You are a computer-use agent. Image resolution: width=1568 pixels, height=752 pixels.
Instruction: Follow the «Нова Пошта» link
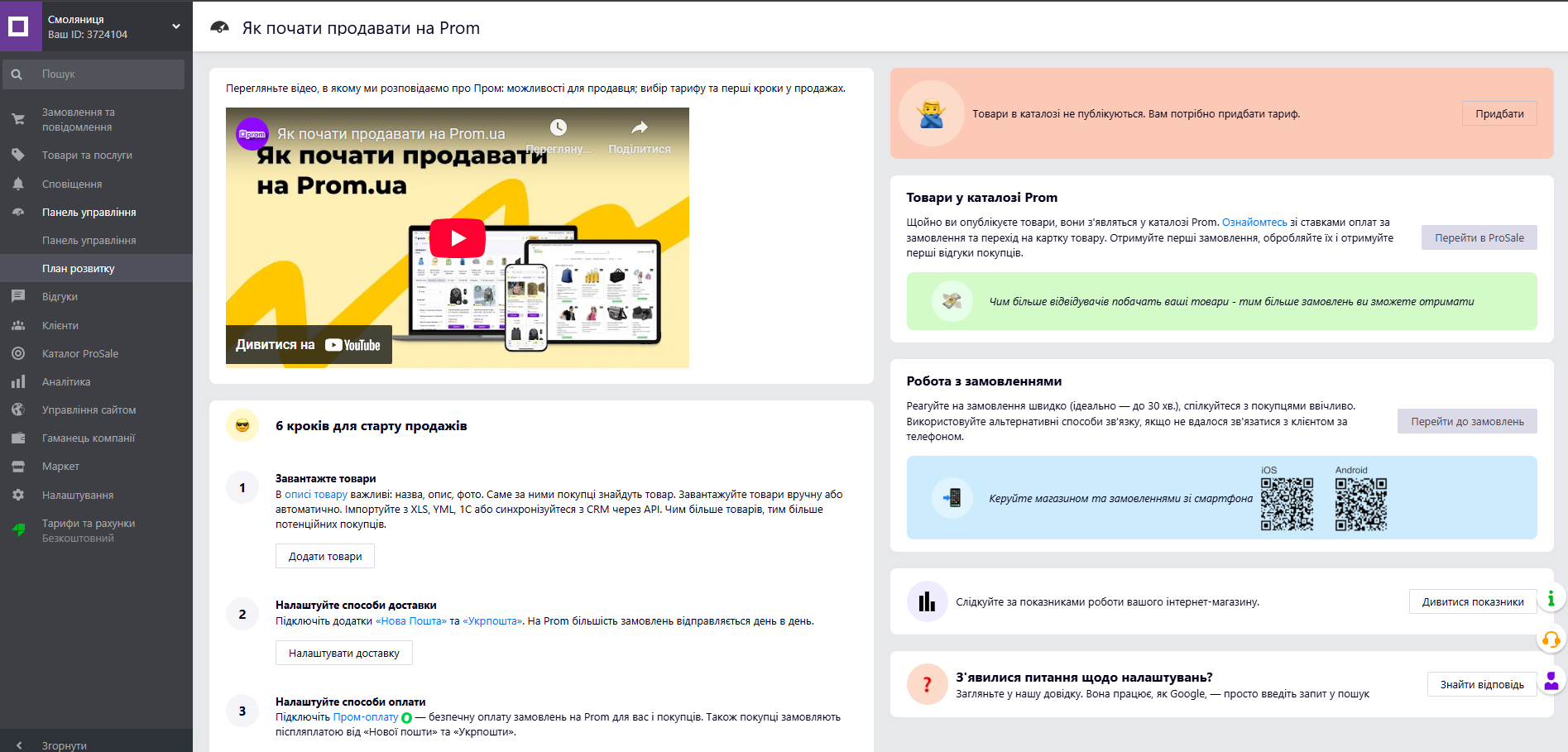pyautogui.click(x=411, y=621)
